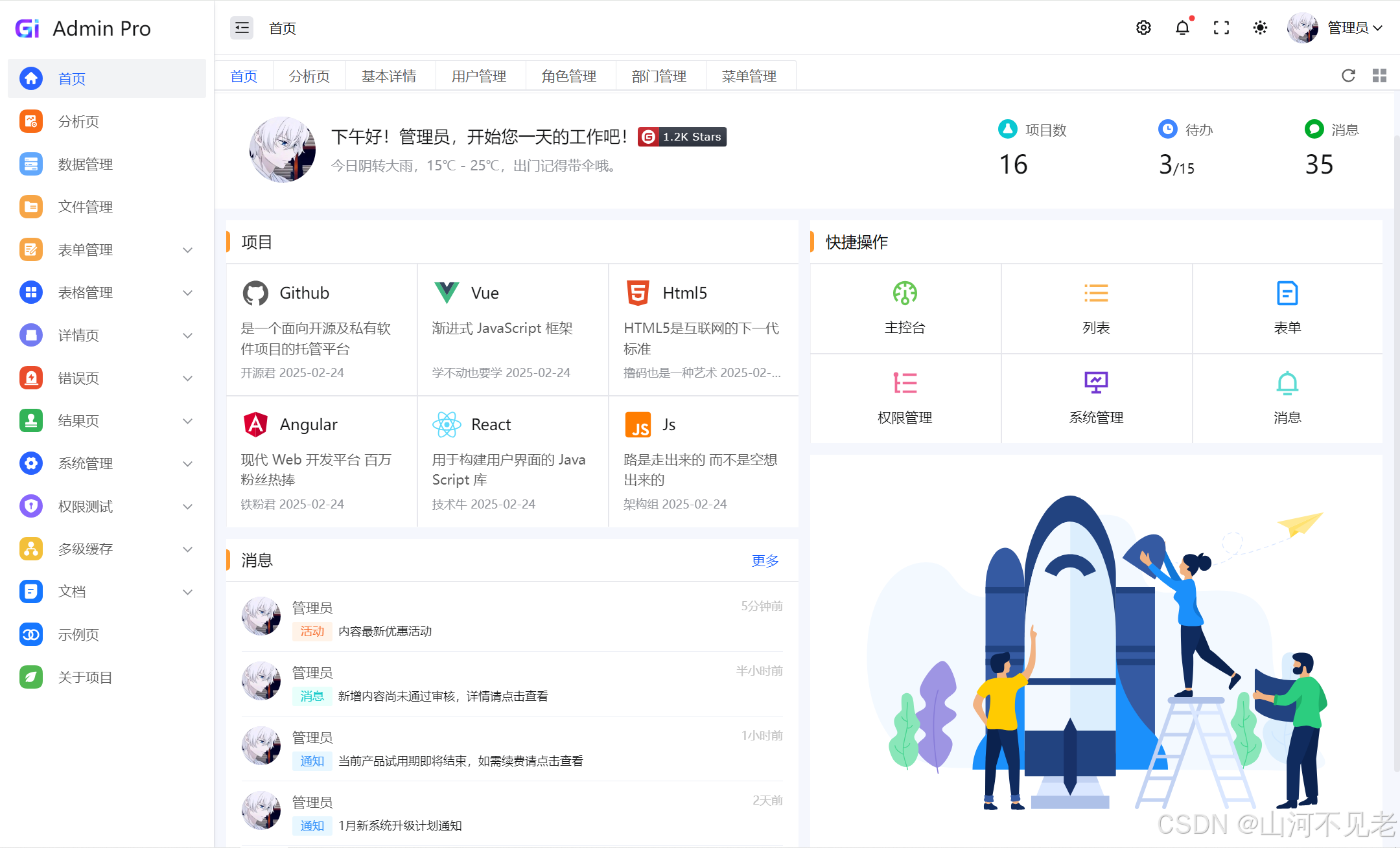The width and height of the screenshot is (1400, 848).
Task: Toggle light/dark theme sun icon
Action: click(x=1260, y=28)
